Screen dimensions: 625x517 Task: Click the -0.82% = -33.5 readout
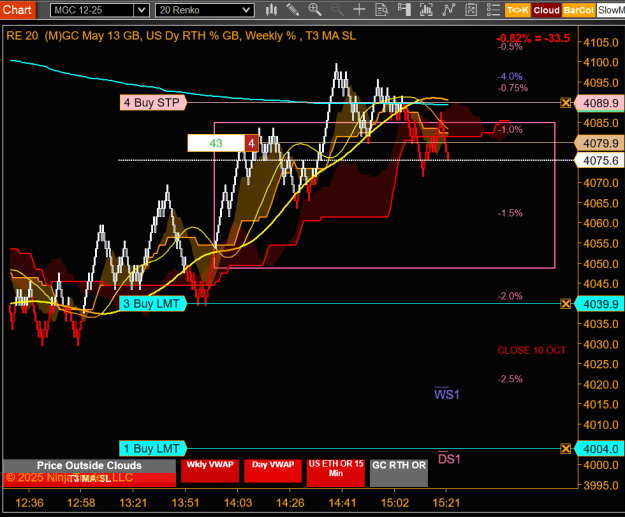(533, 38)
